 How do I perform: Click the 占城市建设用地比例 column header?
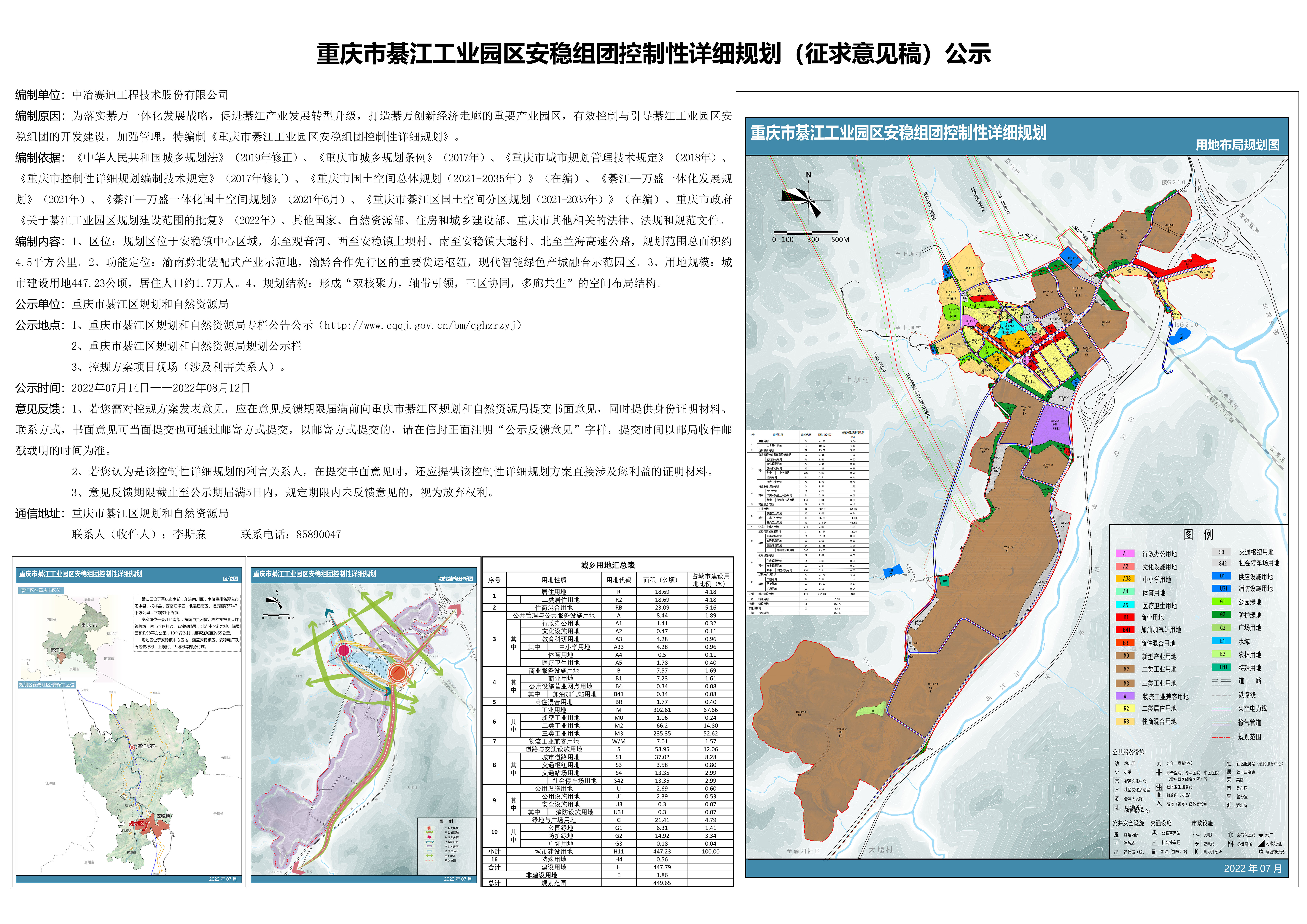point(710,580)
